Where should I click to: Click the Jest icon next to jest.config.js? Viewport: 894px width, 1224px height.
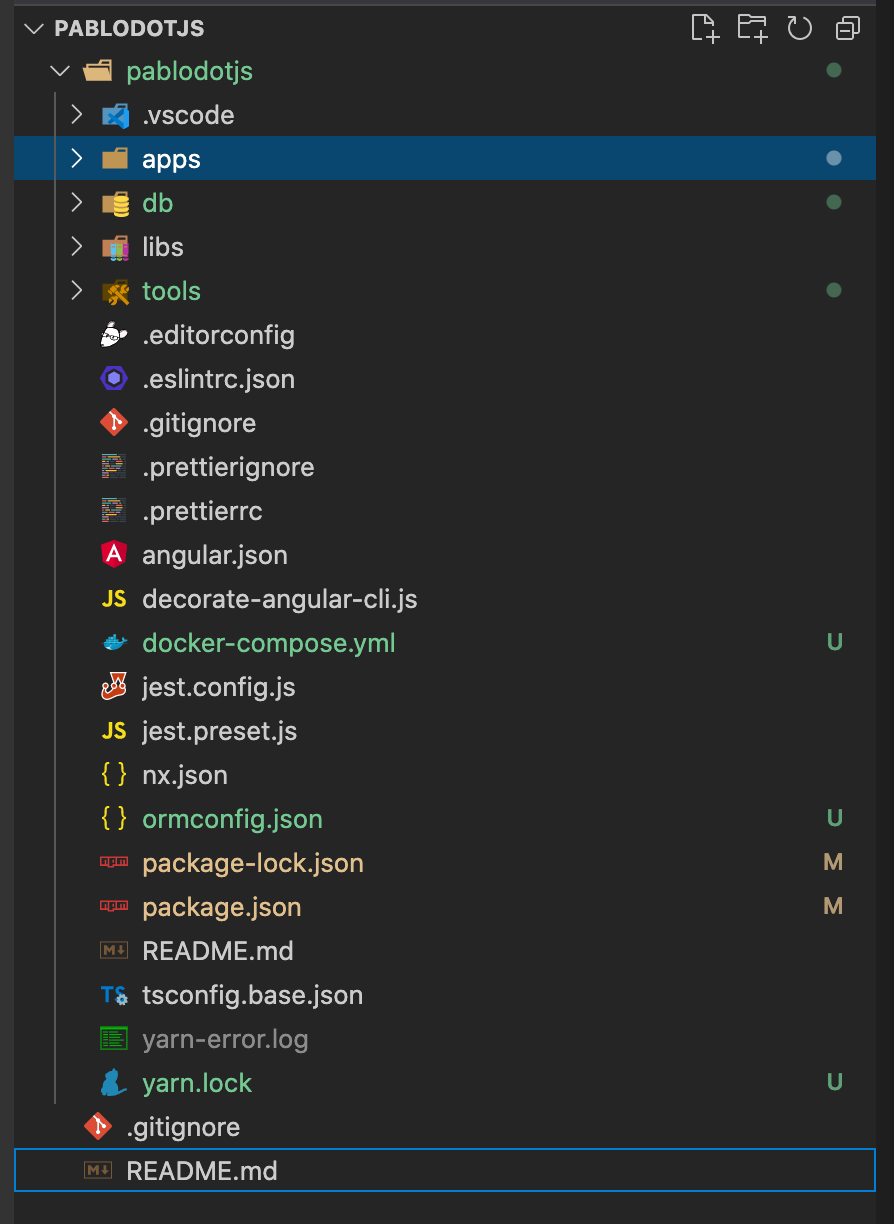[114, 687]
